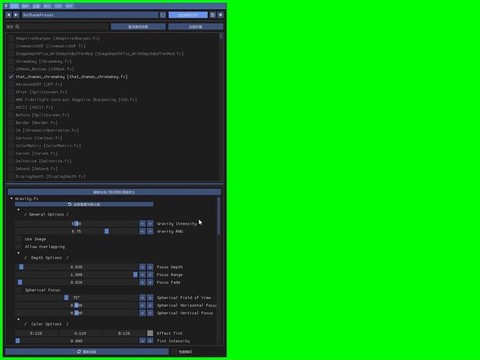Add a new preset with plus icon

point(220,15)
